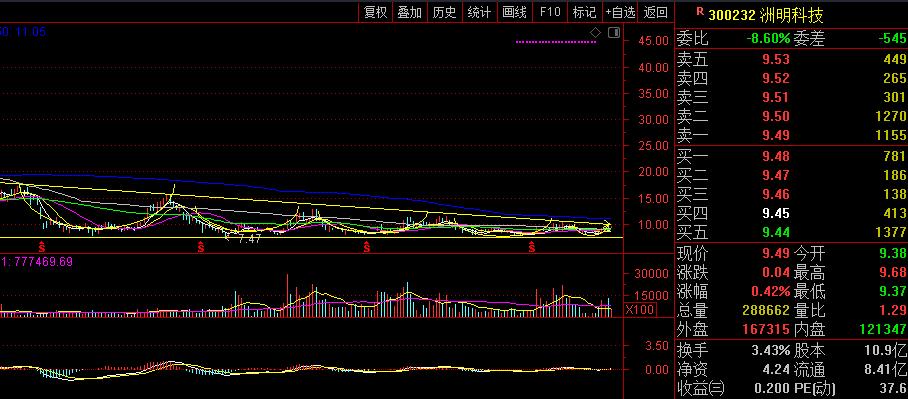
Task: Click the X100 volume scale label
Action: pos(640,310)
